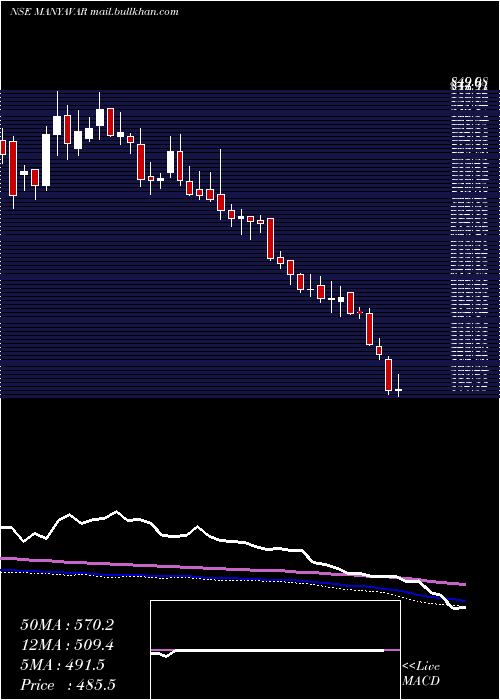Click the Price : 485.5 reading
The image size is (500, 700).
[68, 685]
